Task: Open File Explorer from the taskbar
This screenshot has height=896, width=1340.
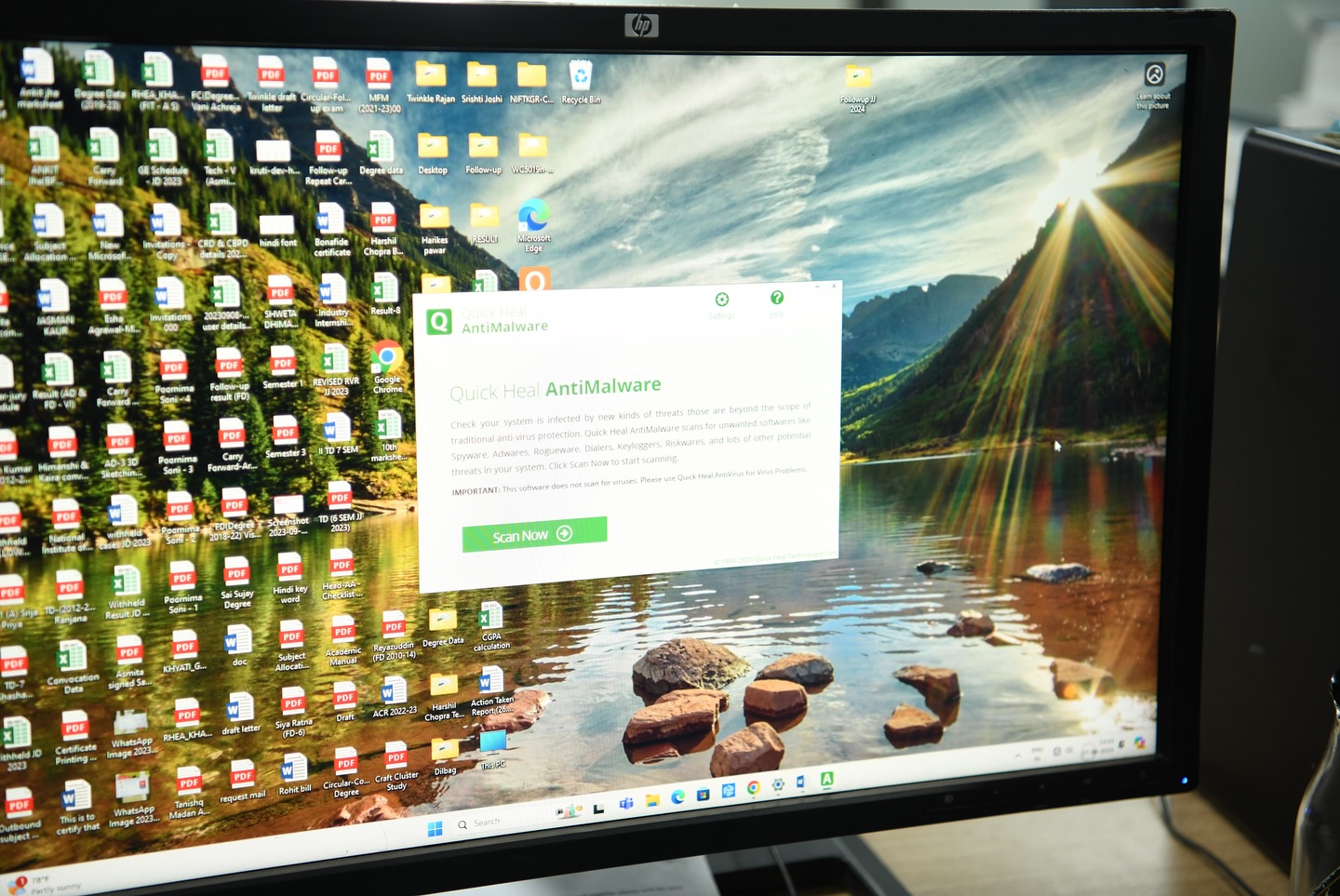Action: tap(652, 799)
